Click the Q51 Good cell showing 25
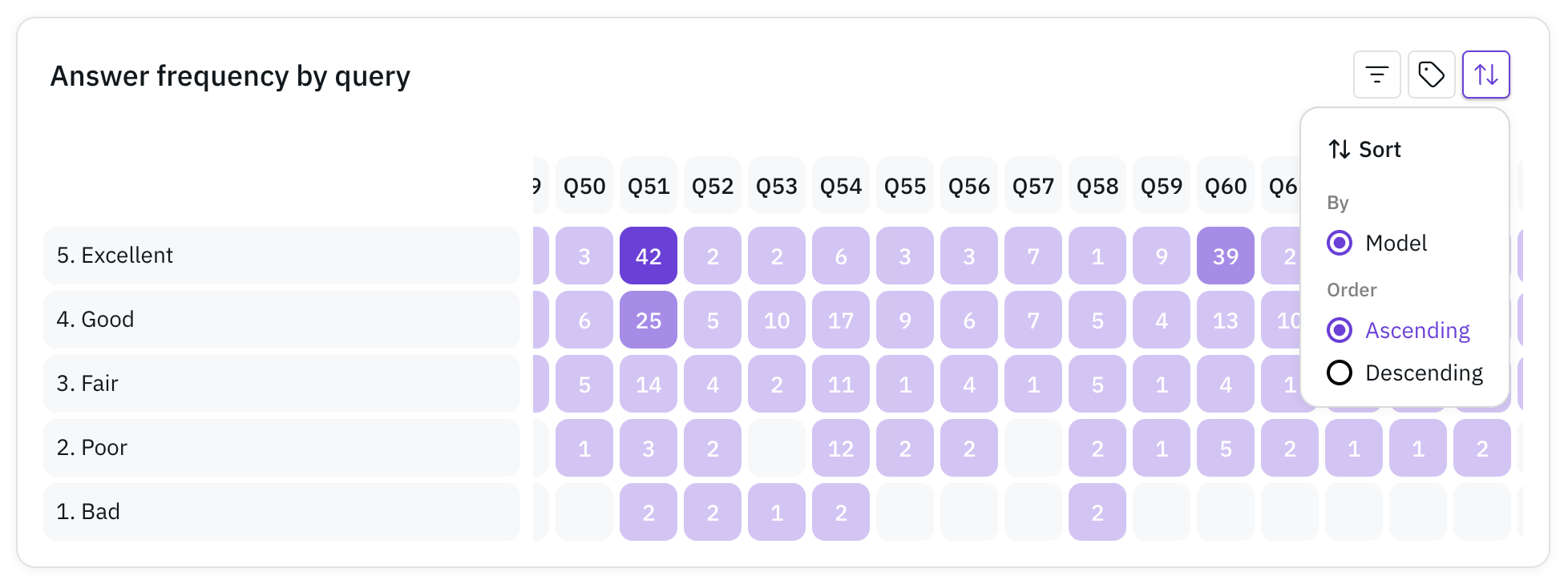The width and height of the screenshot is (1568, 580). 649,320
